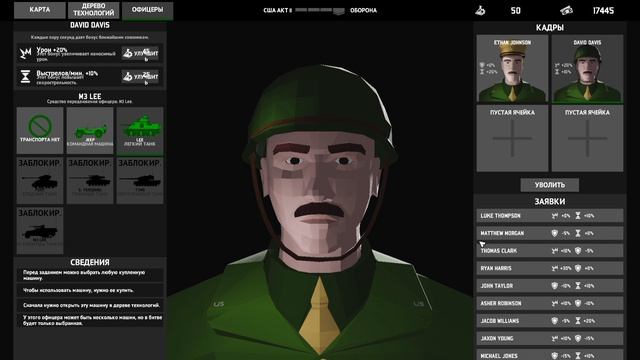Select applicant Ryan Harris
This screenshot has width=640, height=360.
550,268
